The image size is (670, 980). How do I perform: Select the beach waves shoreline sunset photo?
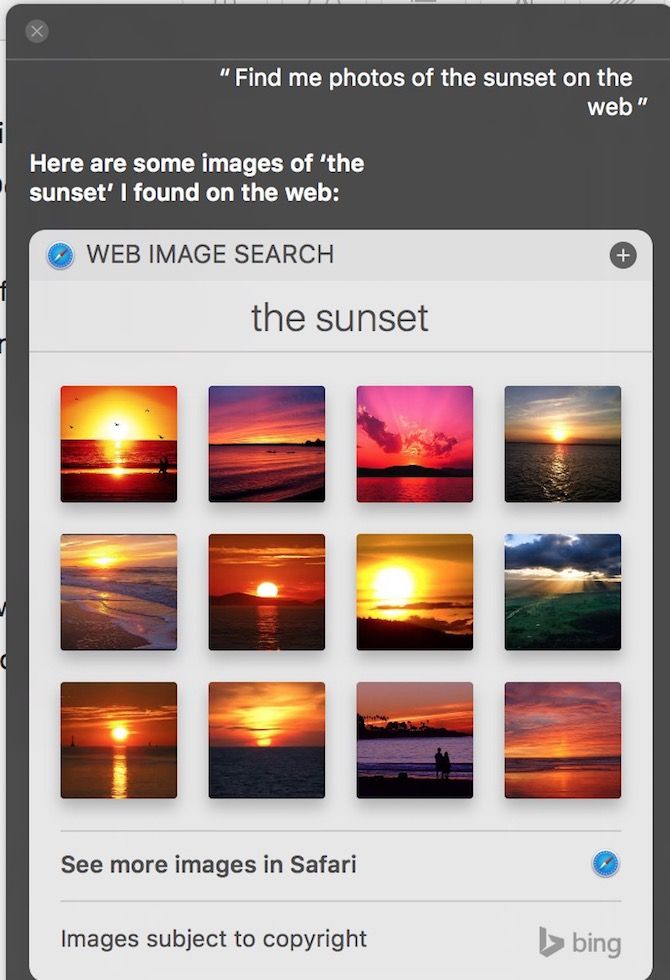click(x=119, y=592)
